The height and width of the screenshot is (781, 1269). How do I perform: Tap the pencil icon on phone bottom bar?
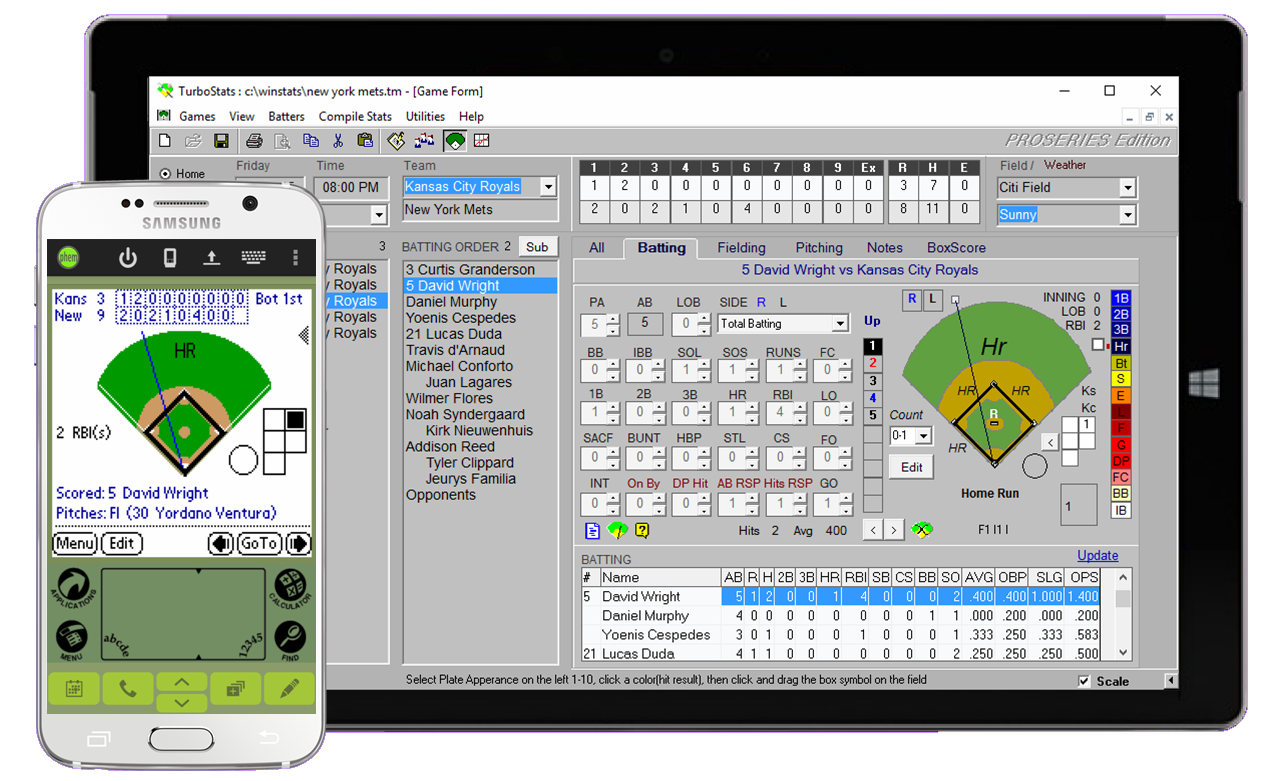[x=290, y=688]
